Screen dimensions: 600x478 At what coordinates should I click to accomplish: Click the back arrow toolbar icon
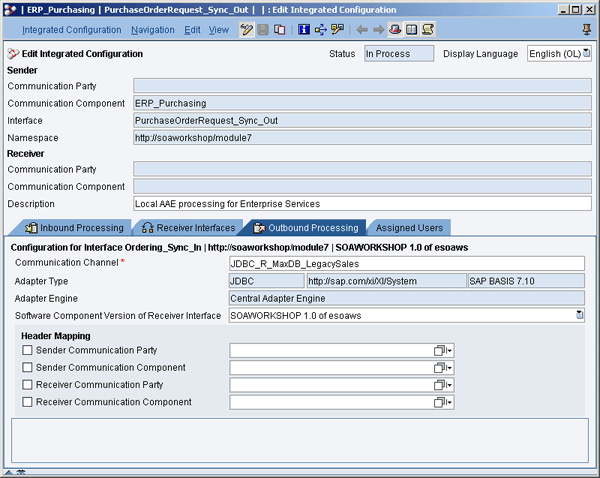tap(361, 30)
